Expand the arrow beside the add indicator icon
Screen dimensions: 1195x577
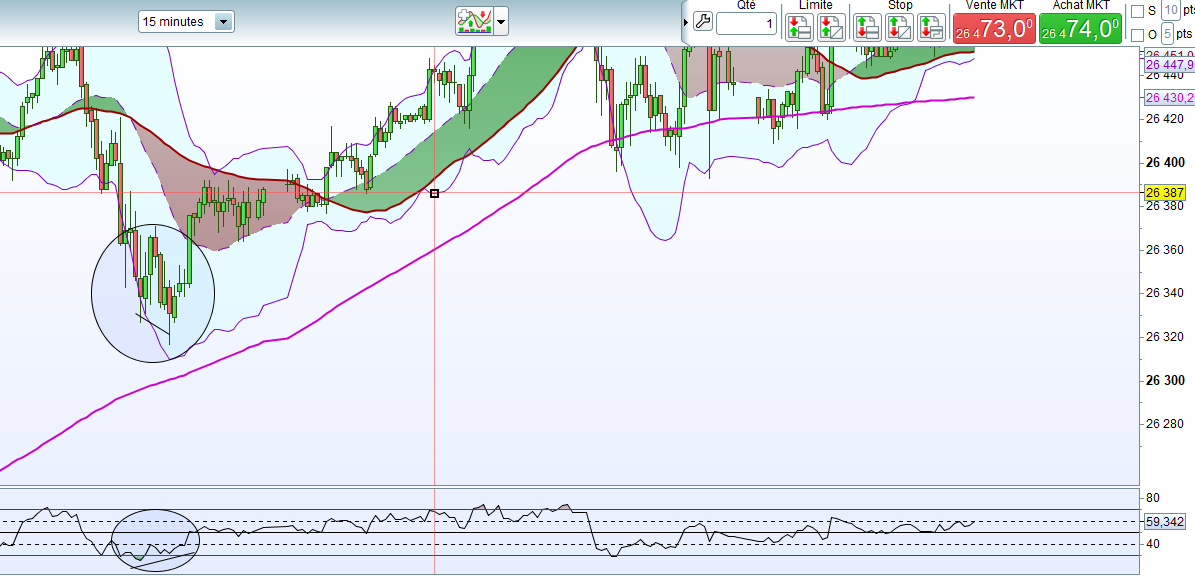pos(501,22)
